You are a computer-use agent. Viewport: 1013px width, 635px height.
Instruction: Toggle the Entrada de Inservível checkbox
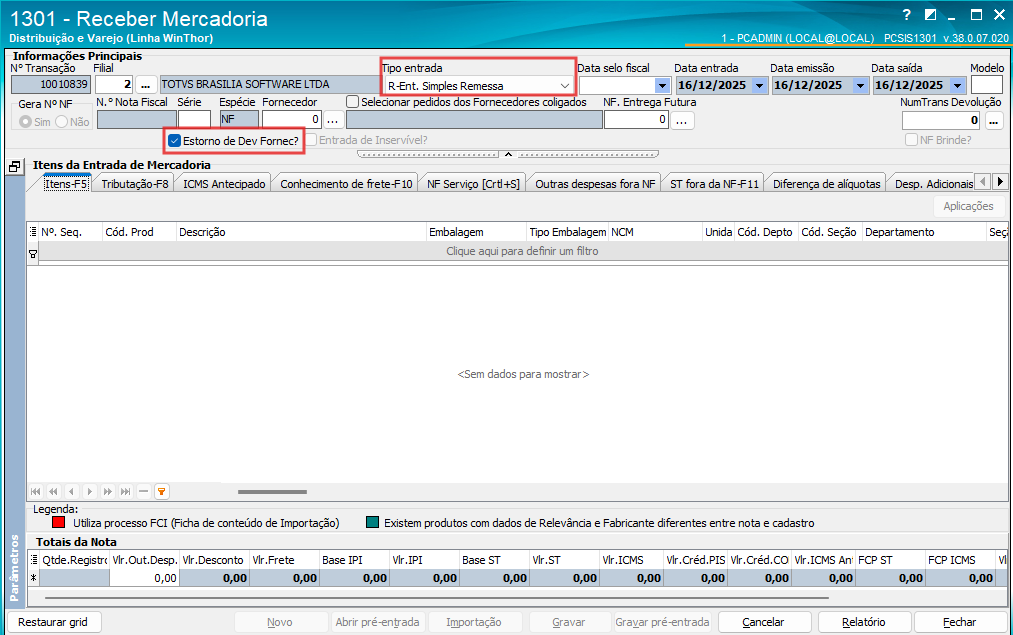[x=311, y=140]
